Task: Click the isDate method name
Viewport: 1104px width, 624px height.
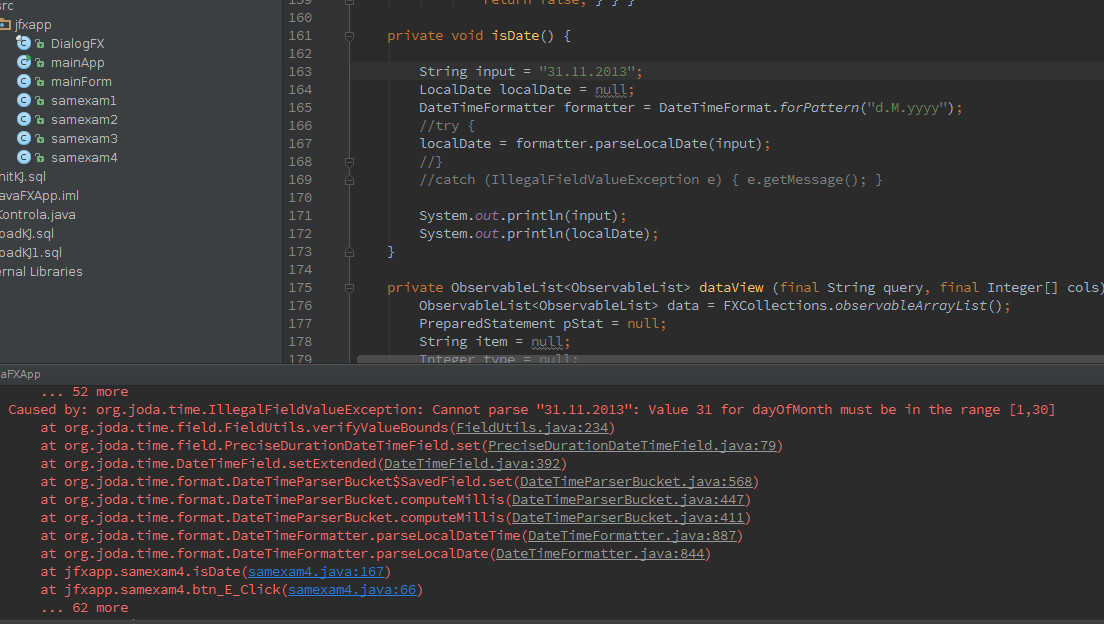Action: pyautogui.click(x=515, y=35)
